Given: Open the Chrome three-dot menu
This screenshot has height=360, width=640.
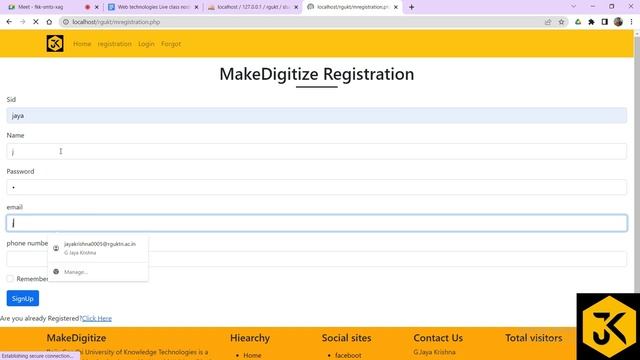Looking at the screenshot, I should [x=631, y=22].
